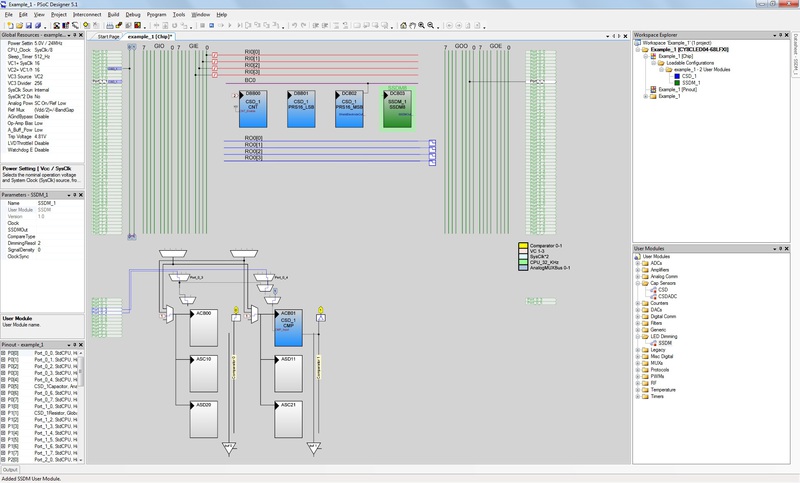Select the empty ASC10 analog block
The width and height of the screenshot is (800, 483).
pos(204,373)
